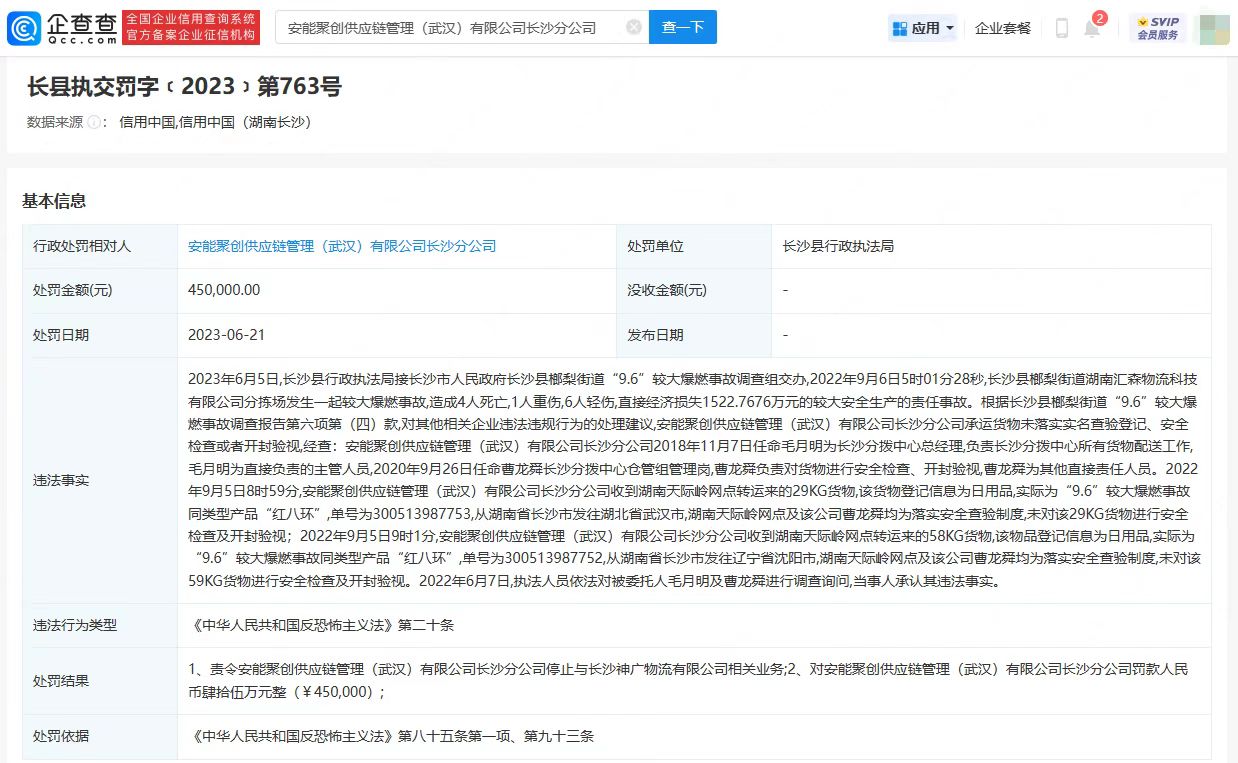Select document title 长县执交罚字 第763号

point(185,86)
